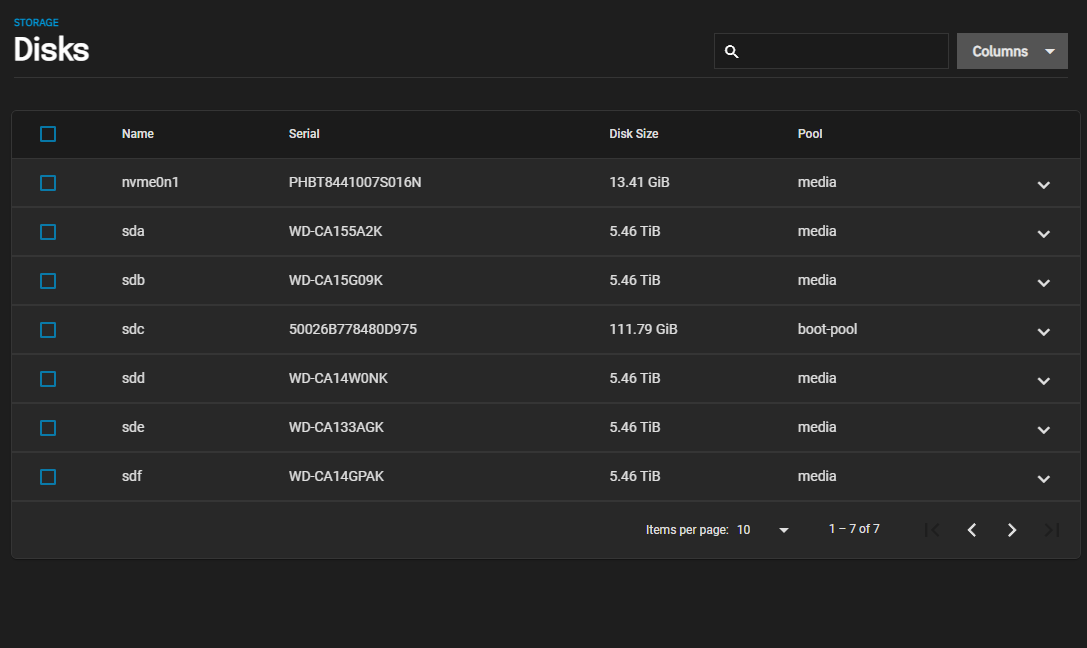Expand the nvme0n1 row details

pos(1043,184)
